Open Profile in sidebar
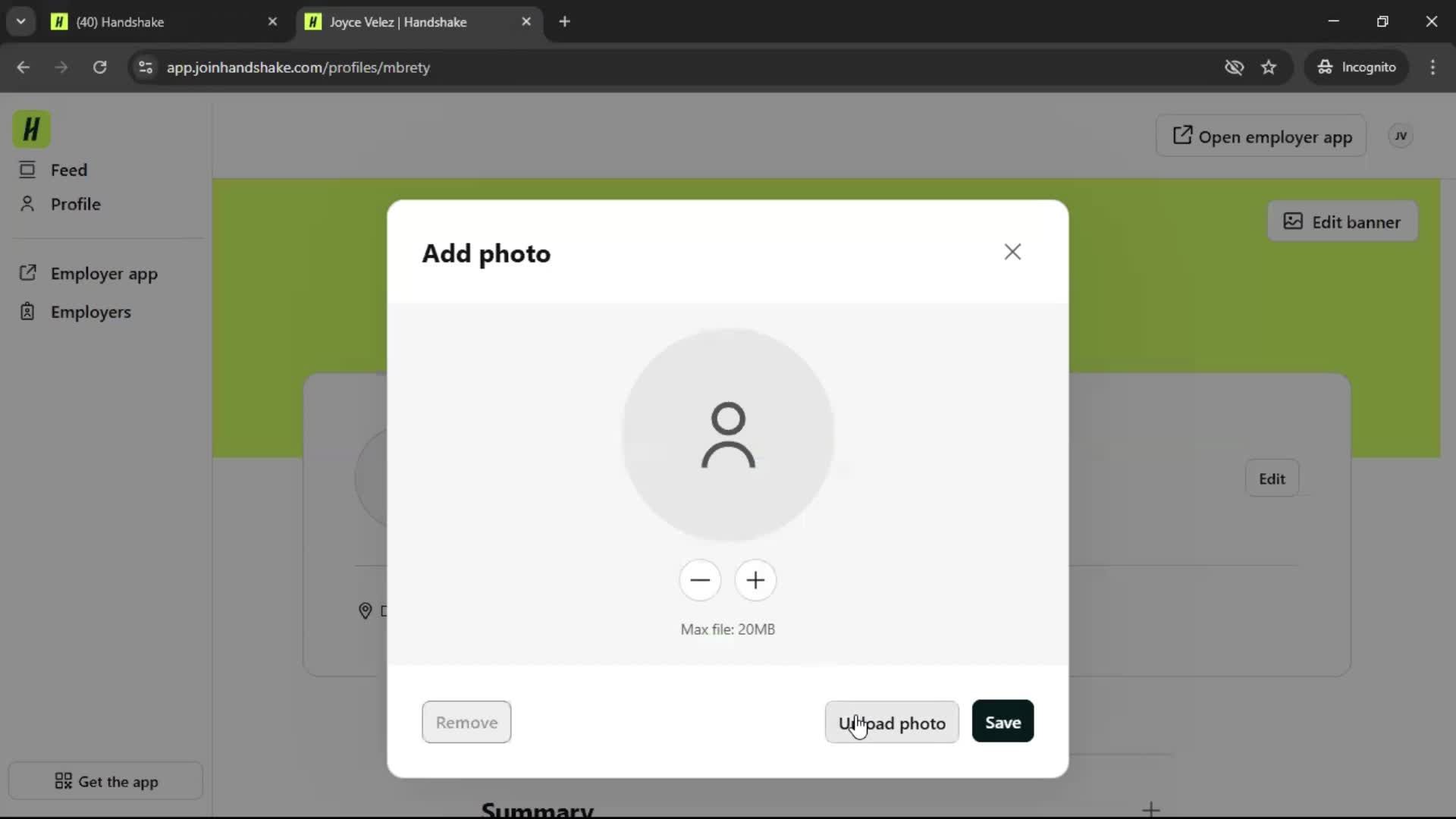1456x819 pixels. [61, 204]
